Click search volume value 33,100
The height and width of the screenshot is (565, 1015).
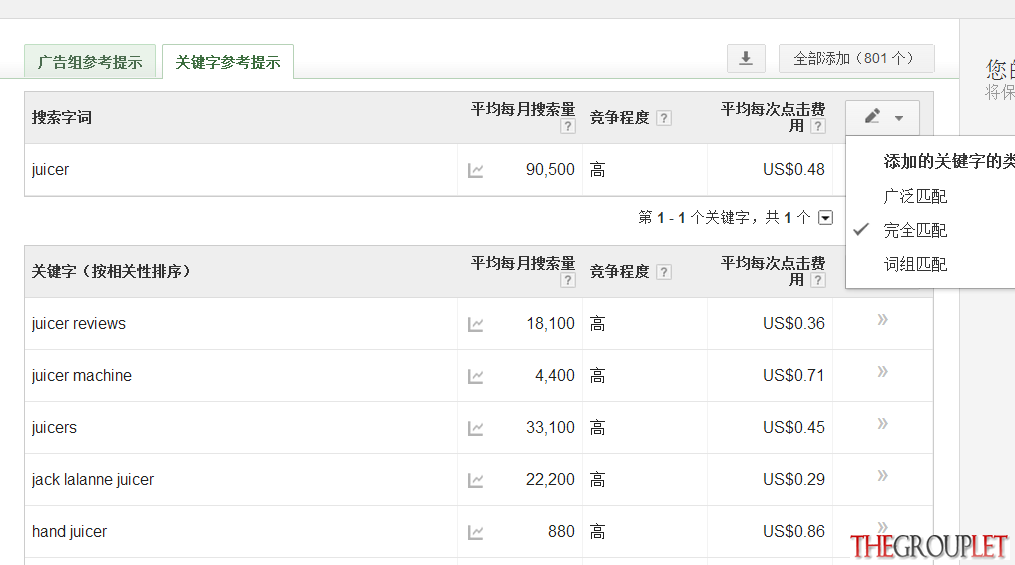(x=550, y=428)
